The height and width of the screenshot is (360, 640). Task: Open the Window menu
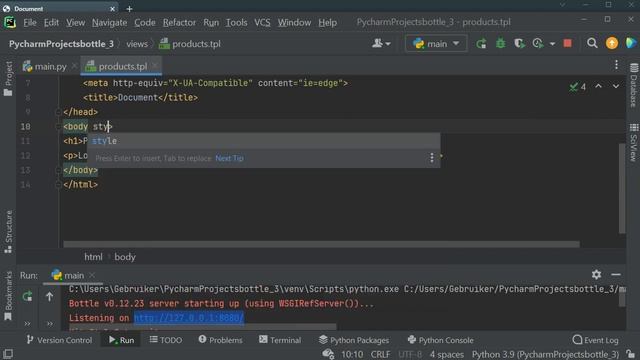pyautogui.click(x=294, y=22)
